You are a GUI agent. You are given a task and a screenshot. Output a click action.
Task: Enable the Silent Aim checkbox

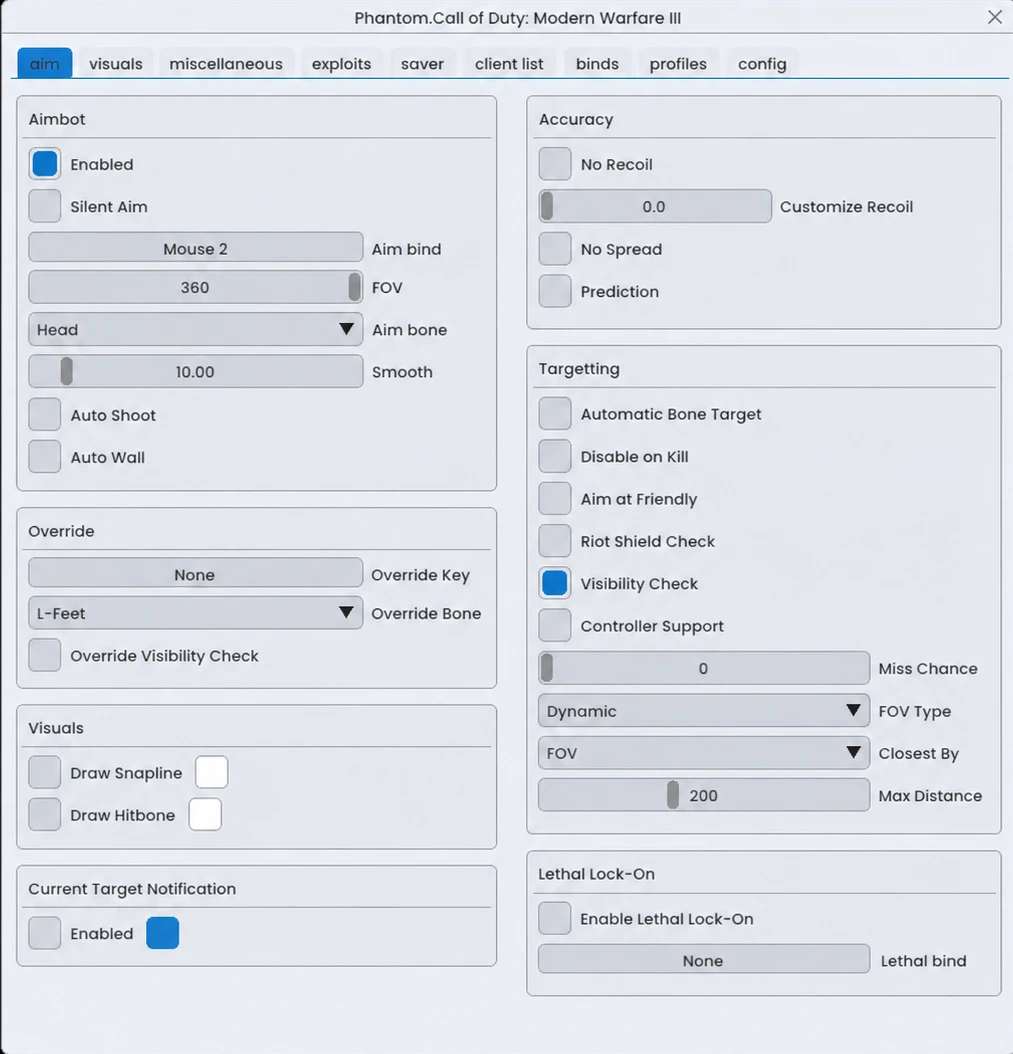tap(45, 206)
